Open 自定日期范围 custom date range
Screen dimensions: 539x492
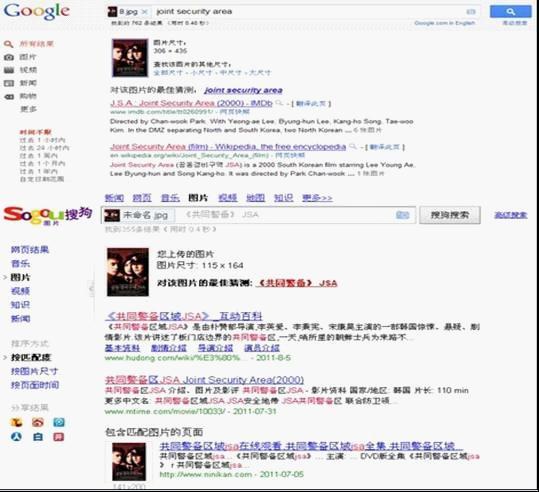coord(42,179)
